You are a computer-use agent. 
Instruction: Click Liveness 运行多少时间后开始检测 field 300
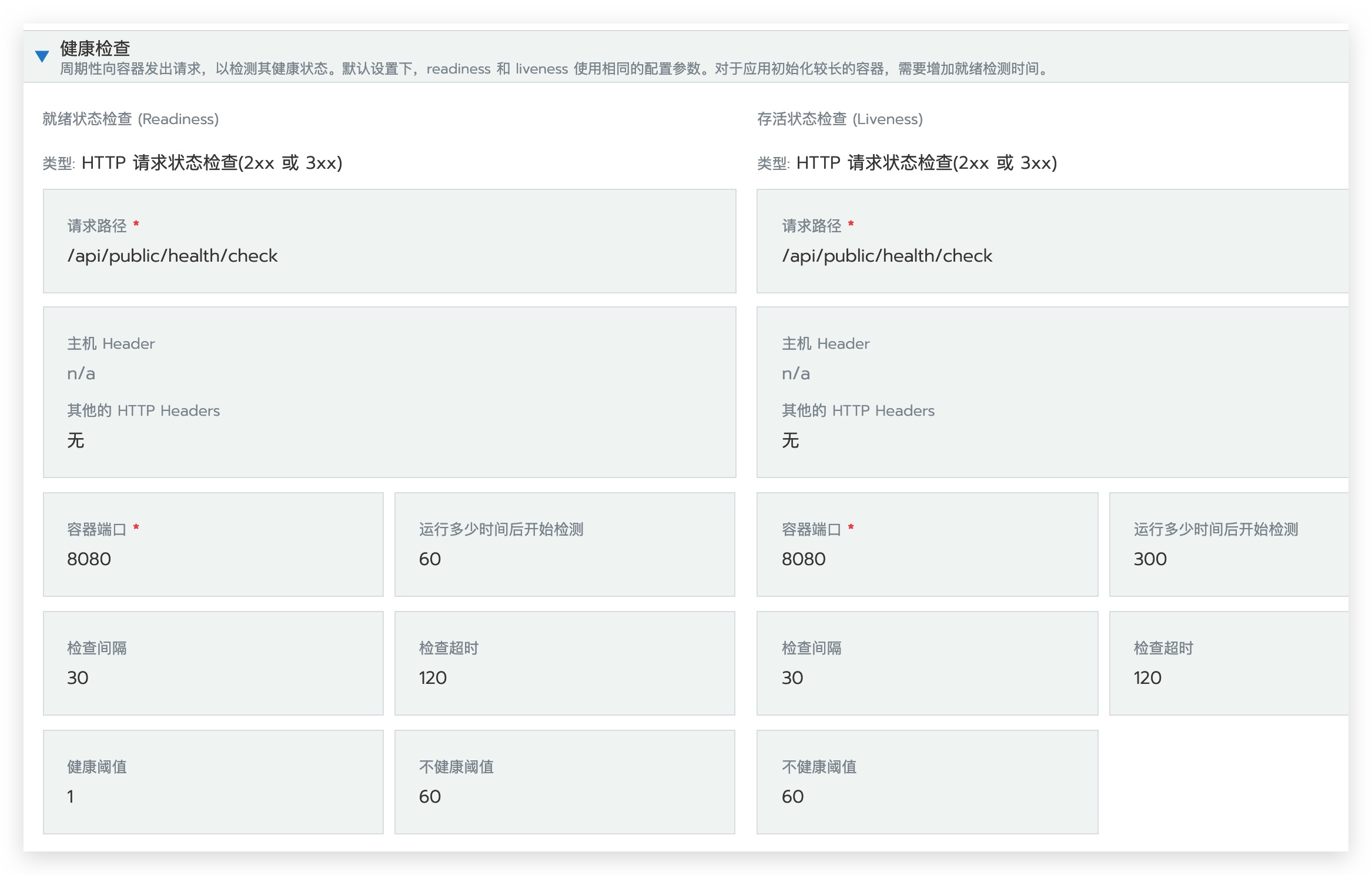point(1150,559)
